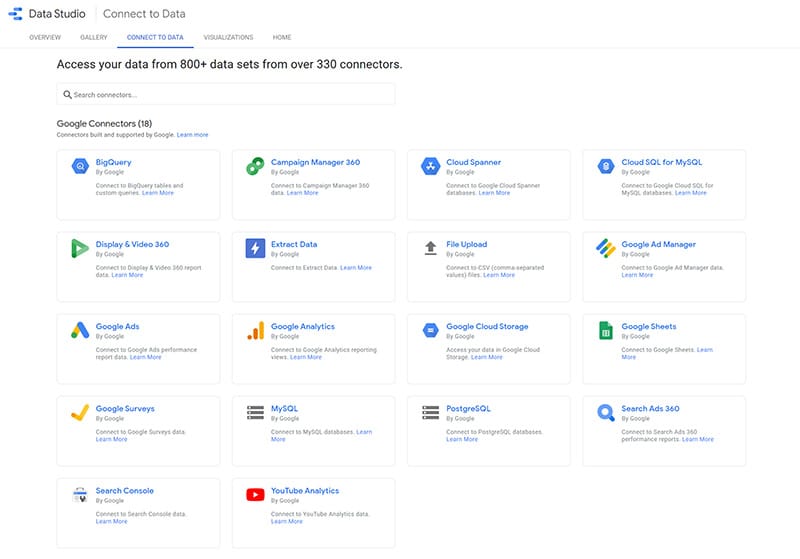Open Learn more link under Google Connectors
The image size is (800, 559).
[x=192, y=135]
